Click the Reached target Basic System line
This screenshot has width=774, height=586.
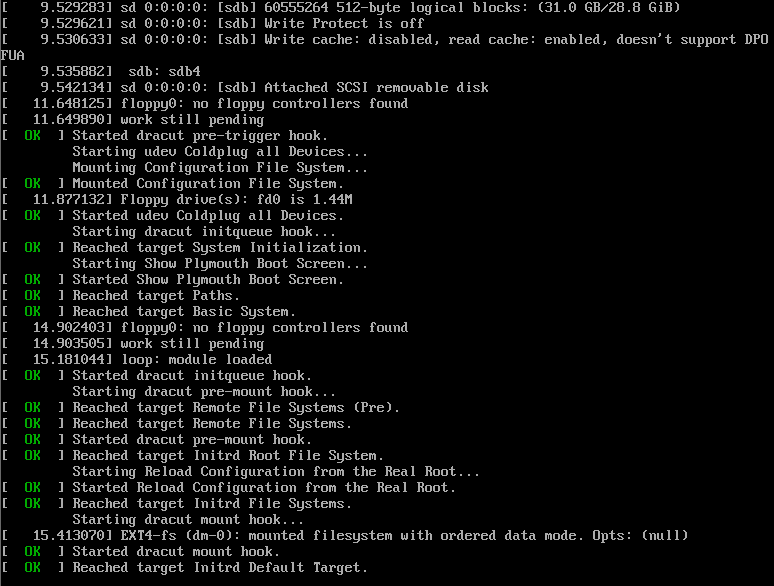148,312
